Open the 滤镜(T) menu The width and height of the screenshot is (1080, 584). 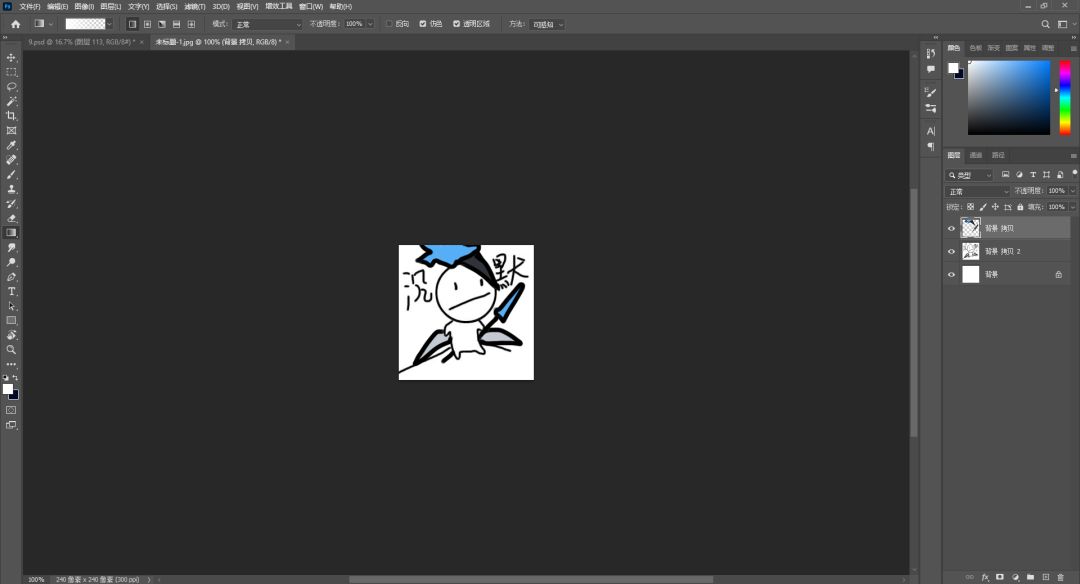pos(194,6)
